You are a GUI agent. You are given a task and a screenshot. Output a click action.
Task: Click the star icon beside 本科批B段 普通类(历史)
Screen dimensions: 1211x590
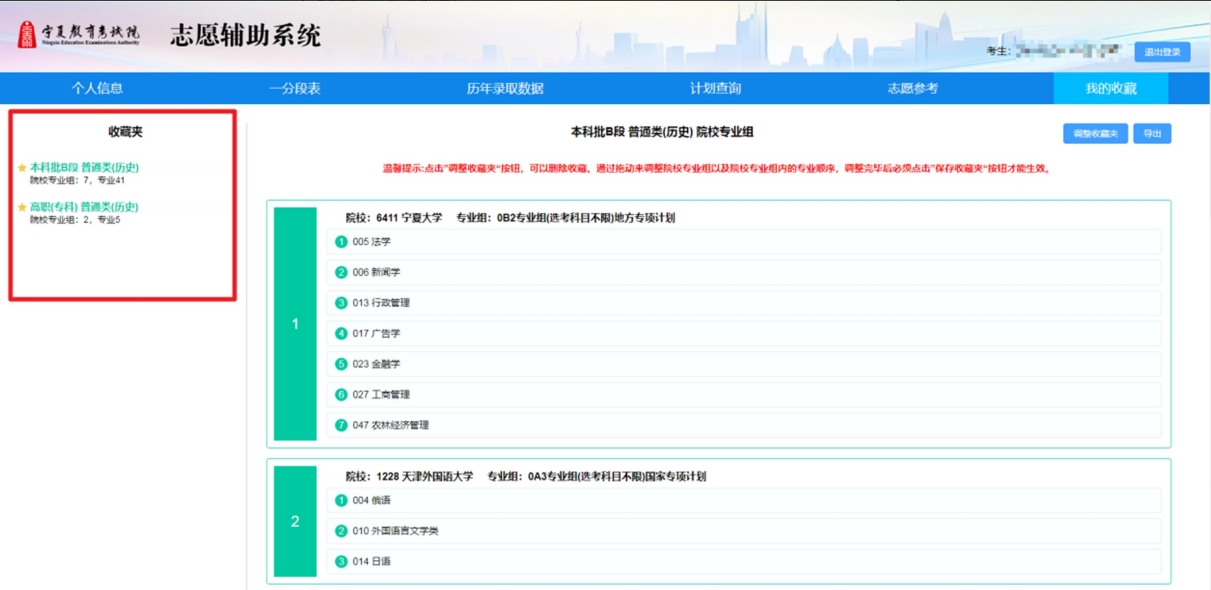(x=22, y=168)
